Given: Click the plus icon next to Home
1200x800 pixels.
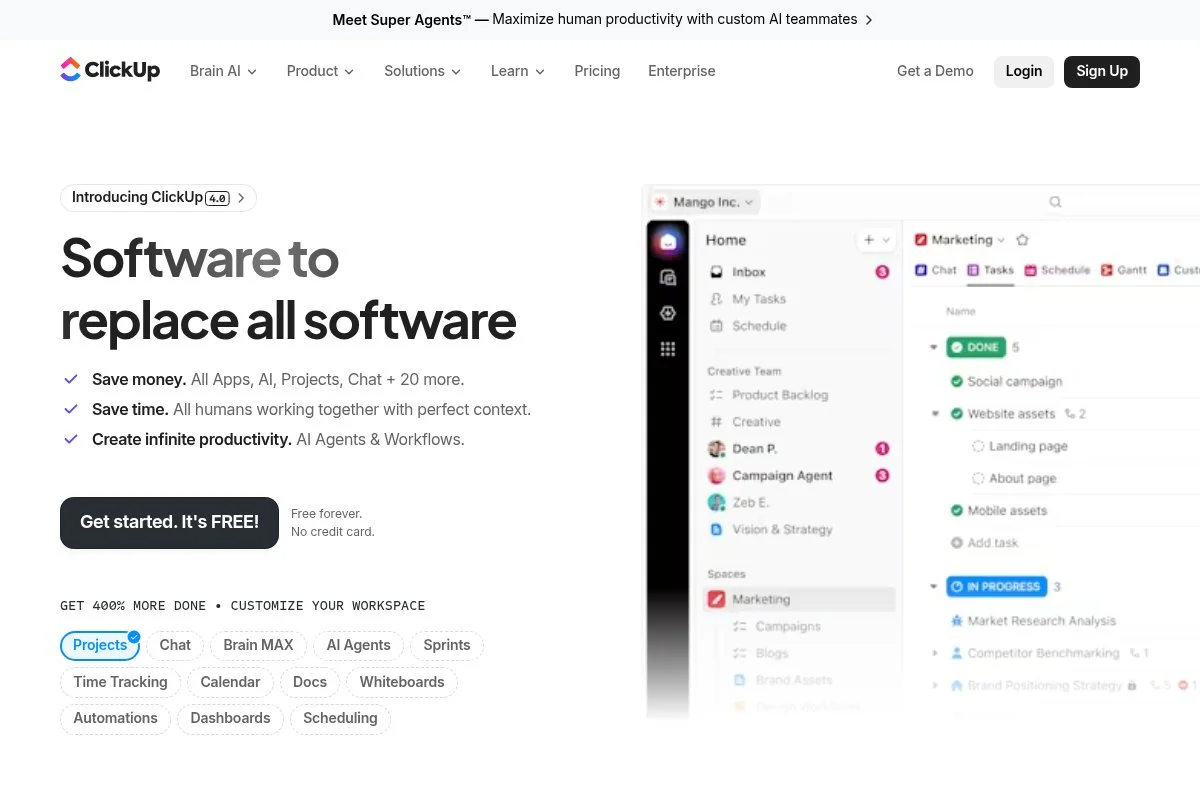Looking at the screenshot, I should point(868,240).
